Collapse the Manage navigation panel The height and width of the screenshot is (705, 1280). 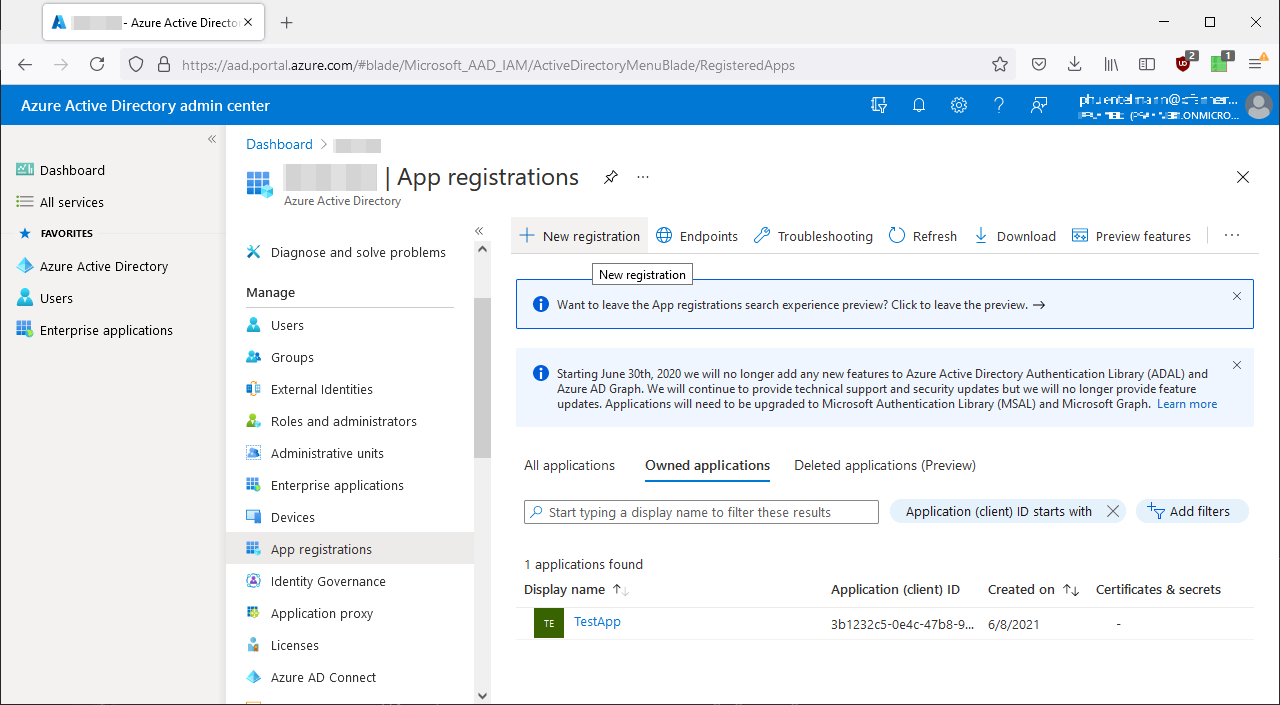tap(478, 230)
